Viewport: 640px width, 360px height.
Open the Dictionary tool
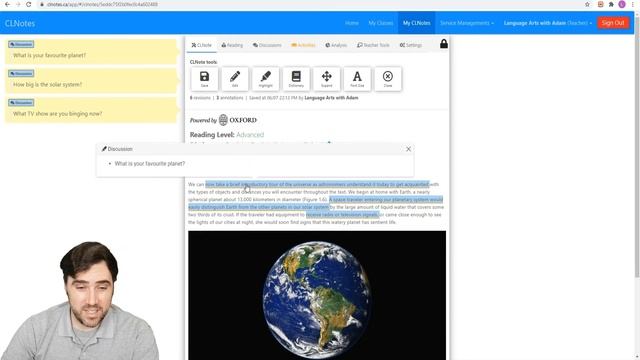(296, 78)
